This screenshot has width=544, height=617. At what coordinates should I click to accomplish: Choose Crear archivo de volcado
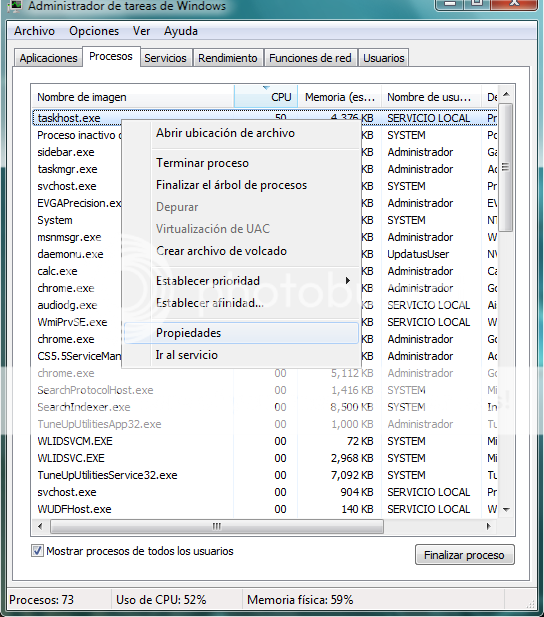tap(241, 251)
